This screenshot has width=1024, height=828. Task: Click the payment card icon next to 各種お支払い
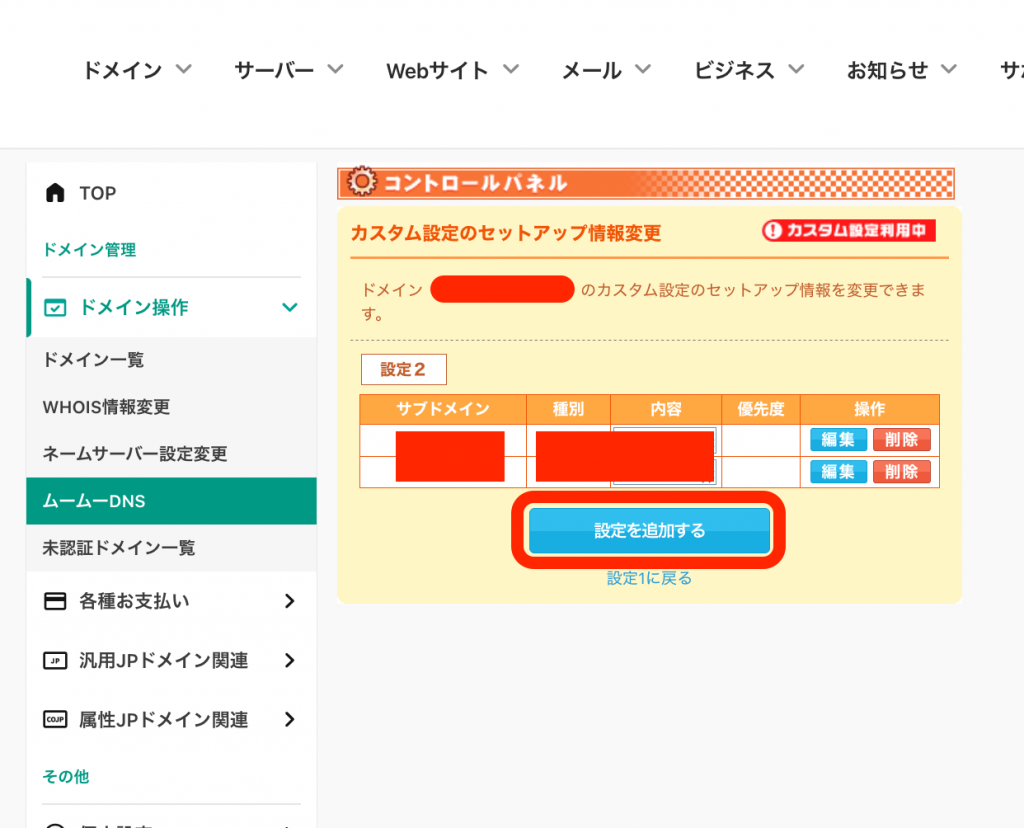point(57,601)
